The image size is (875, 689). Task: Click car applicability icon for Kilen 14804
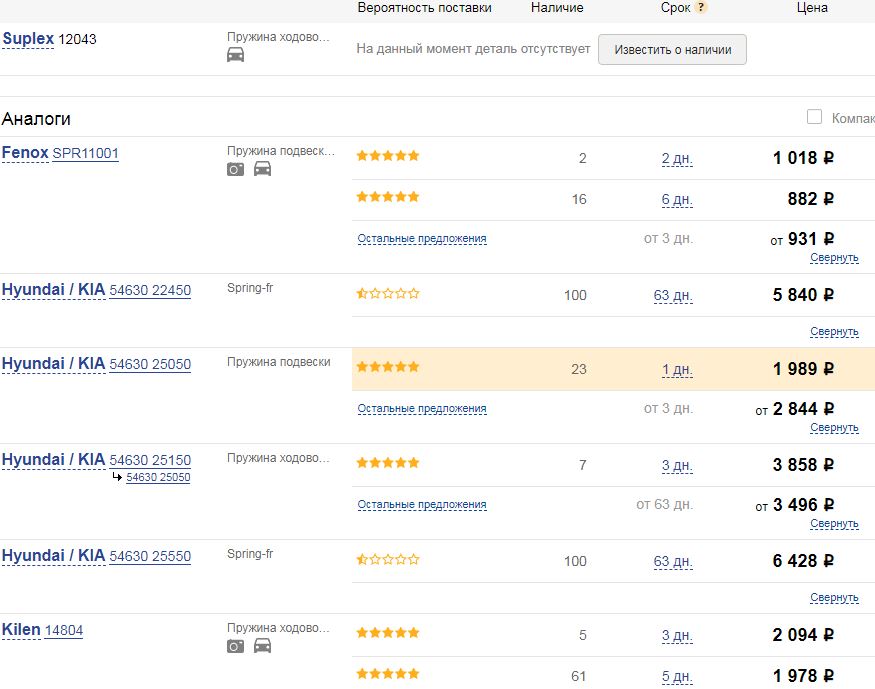262,645
